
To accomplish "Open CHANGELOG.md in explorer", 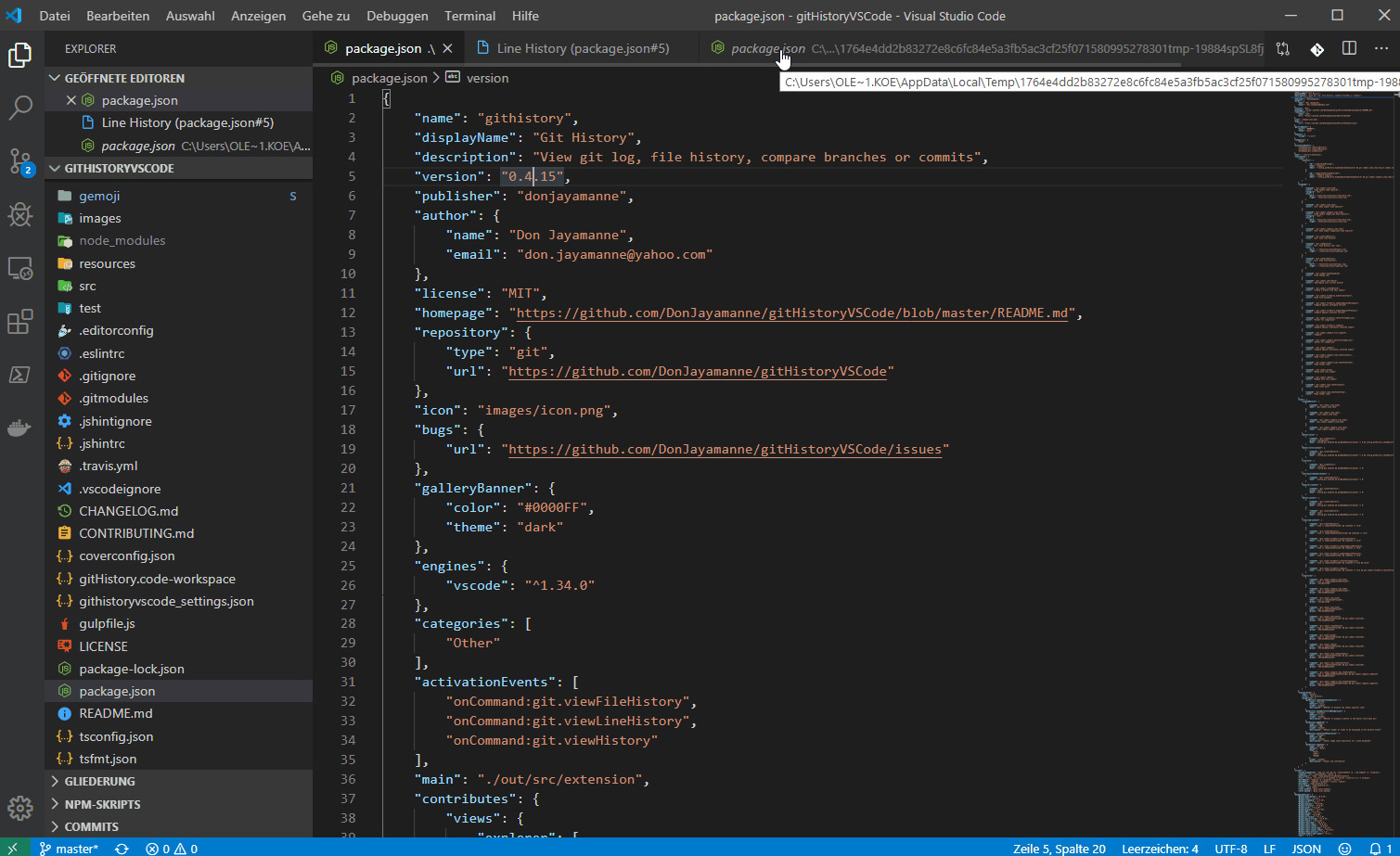I will (x=178, y=511).
